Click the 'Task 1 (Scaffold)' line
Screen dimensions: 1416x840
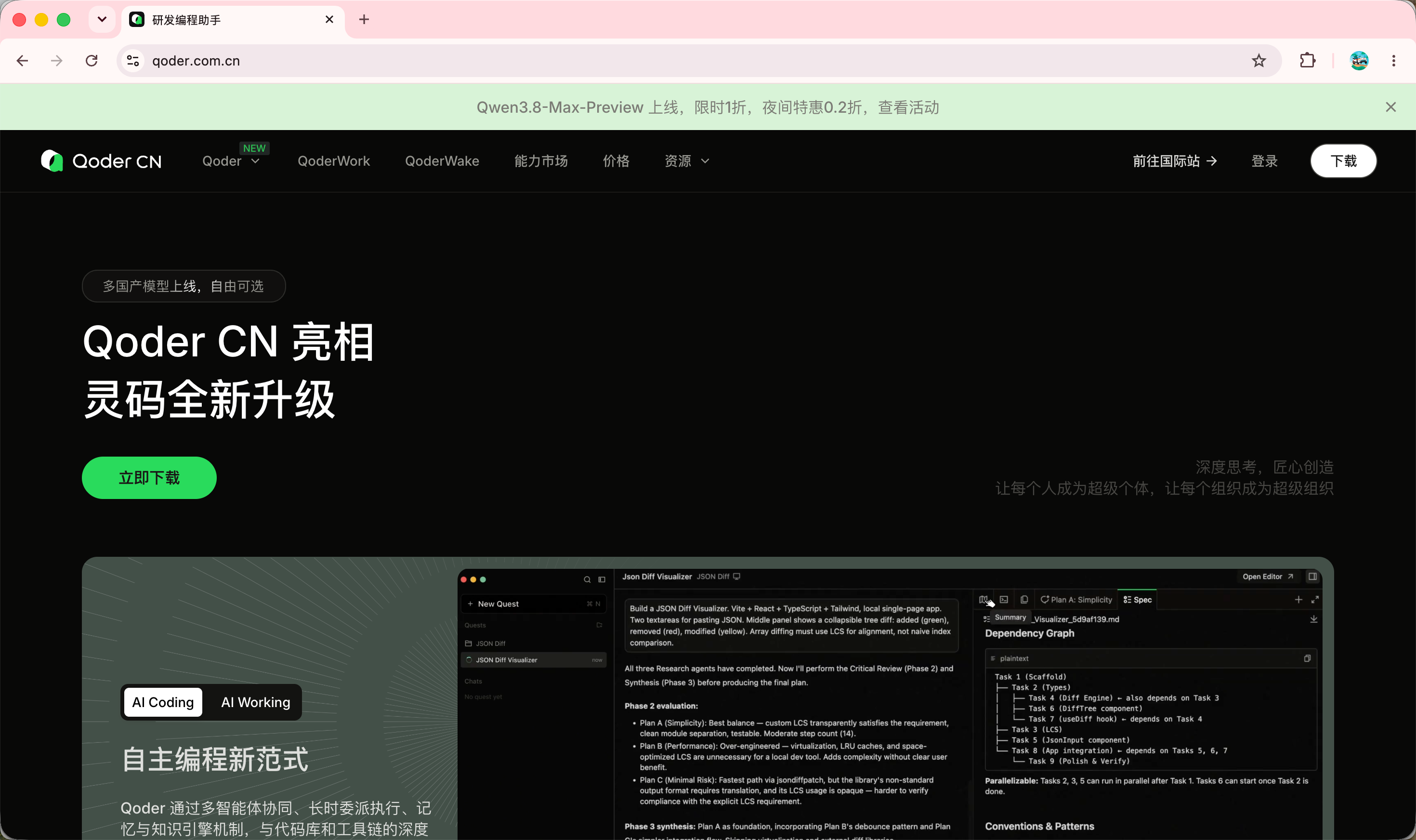tap(1030, 677)
